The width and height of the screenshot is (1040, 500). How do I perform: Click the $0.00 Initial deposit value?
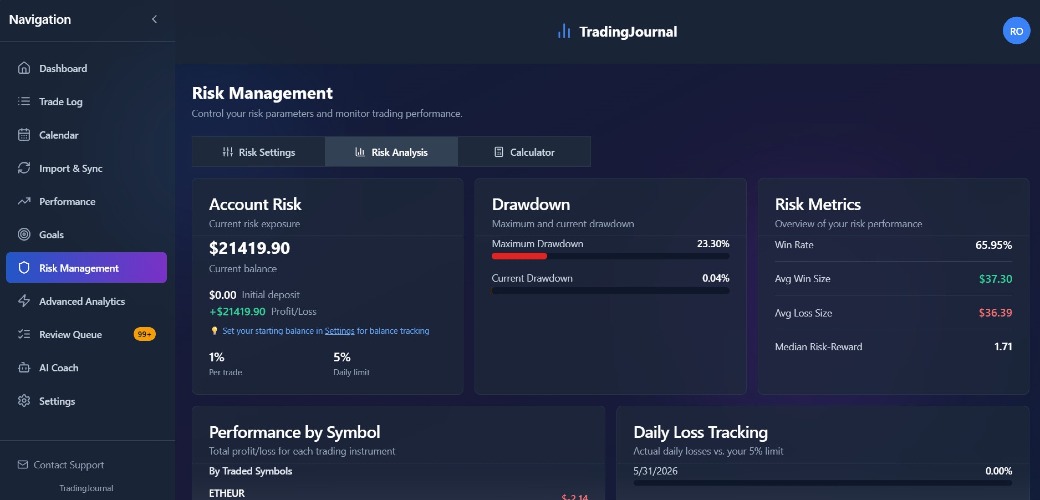click(x=222, y=294)
